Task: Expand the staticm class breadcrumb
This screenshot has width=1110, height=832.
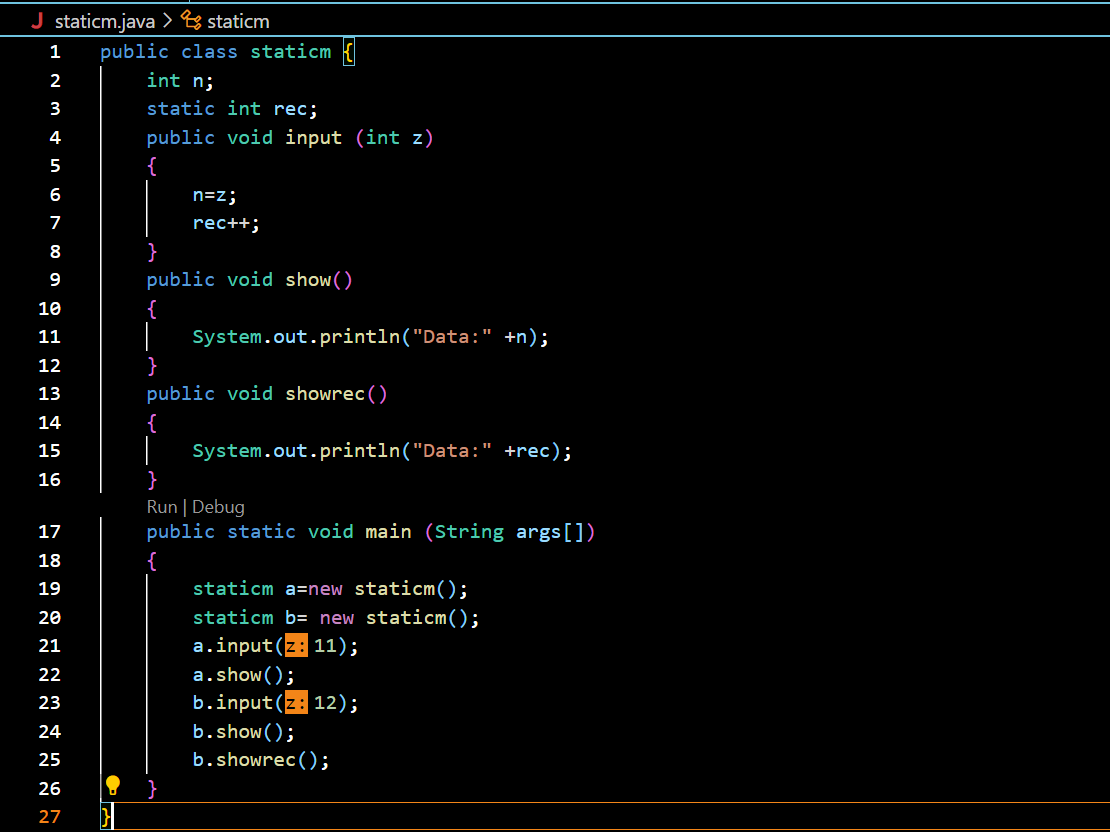Action: pyautogui.click(x=238, y=21)
